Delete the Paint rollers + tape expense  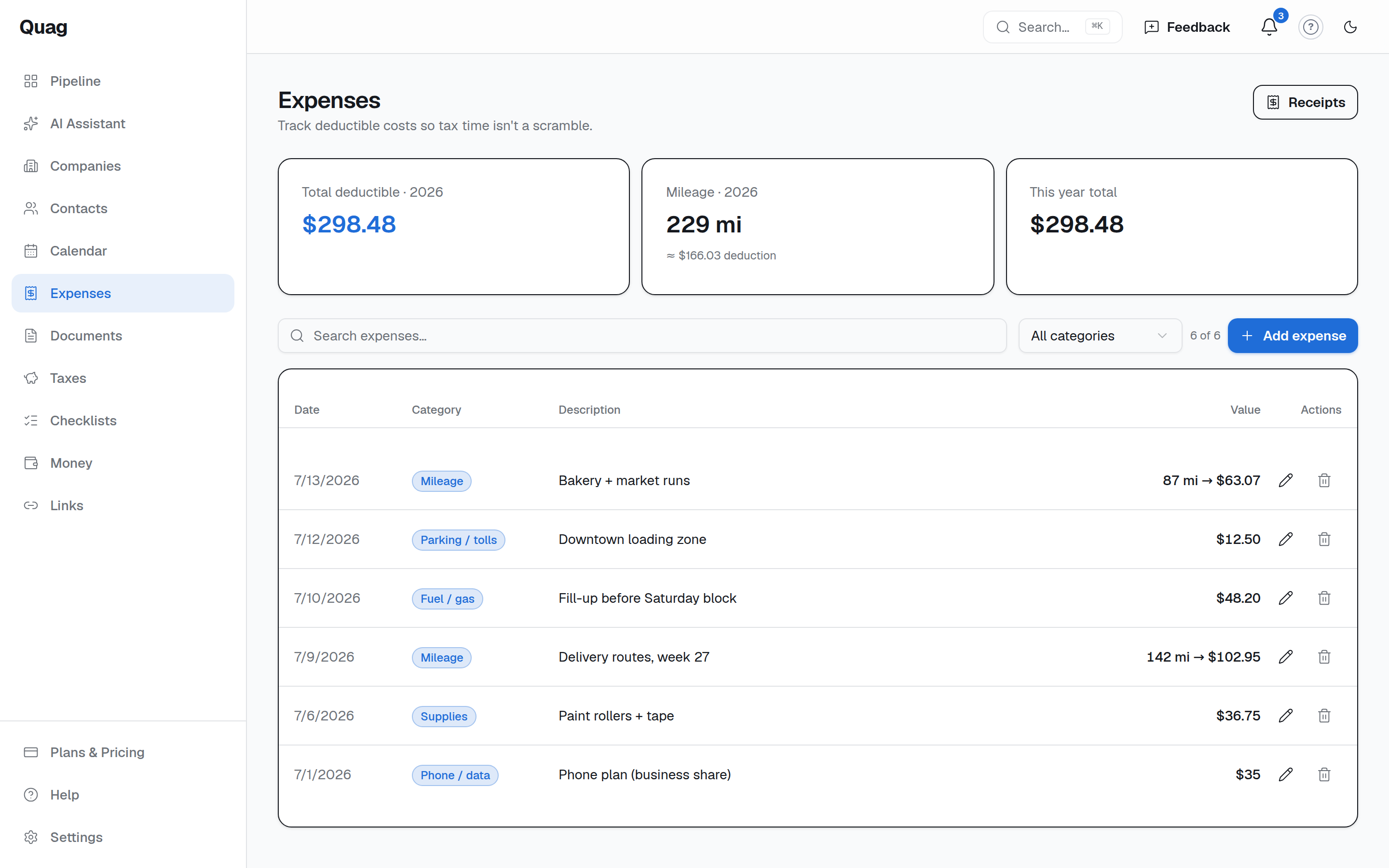[1324, 716]
